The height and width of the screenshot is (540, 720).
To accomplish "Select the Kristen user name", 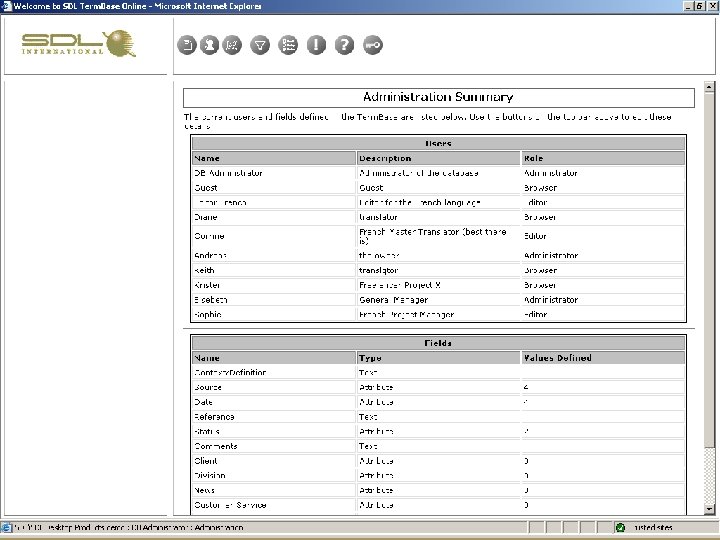I will (x=207, y=285).
